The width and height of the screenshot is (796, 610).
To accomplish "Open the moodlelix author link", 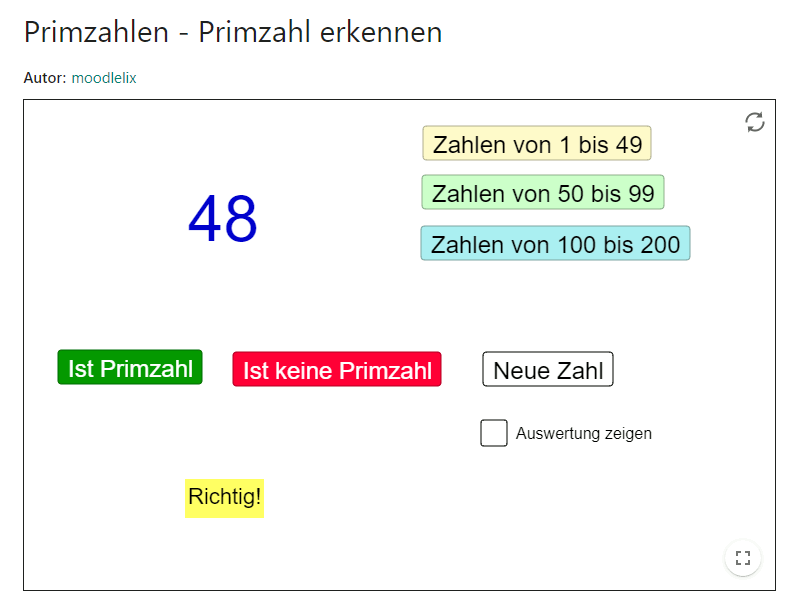I will [x=104, y=78].
